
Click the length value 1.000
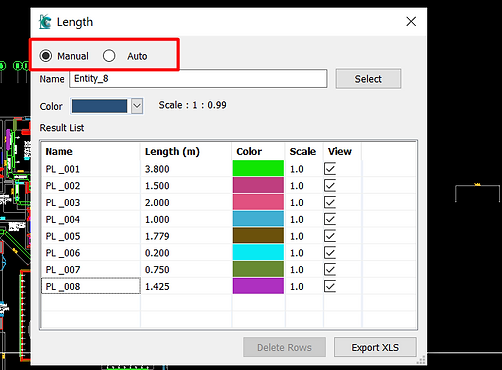click(x=157, y=219)
